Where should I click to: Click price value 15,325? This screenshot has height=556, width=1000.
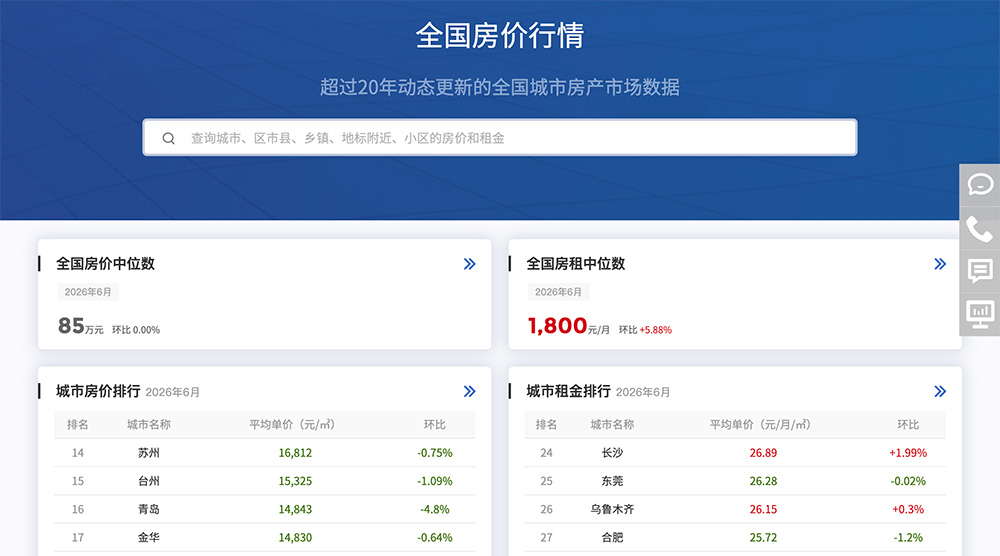tap(295, 481)
